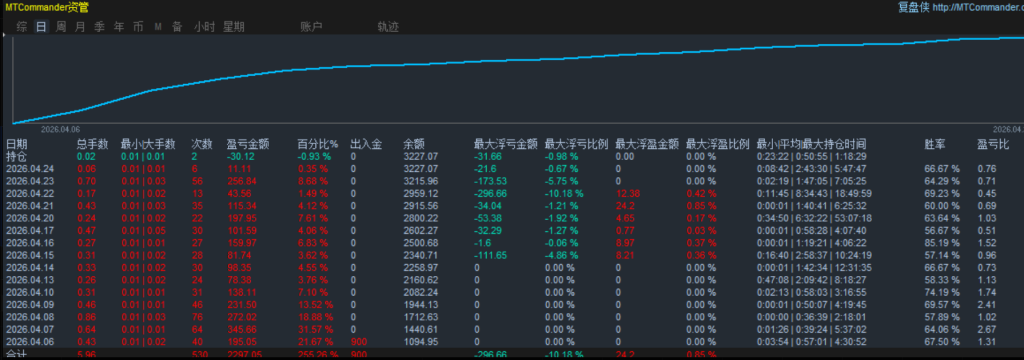Select the 日 daily tab

(x=41, y=27)
